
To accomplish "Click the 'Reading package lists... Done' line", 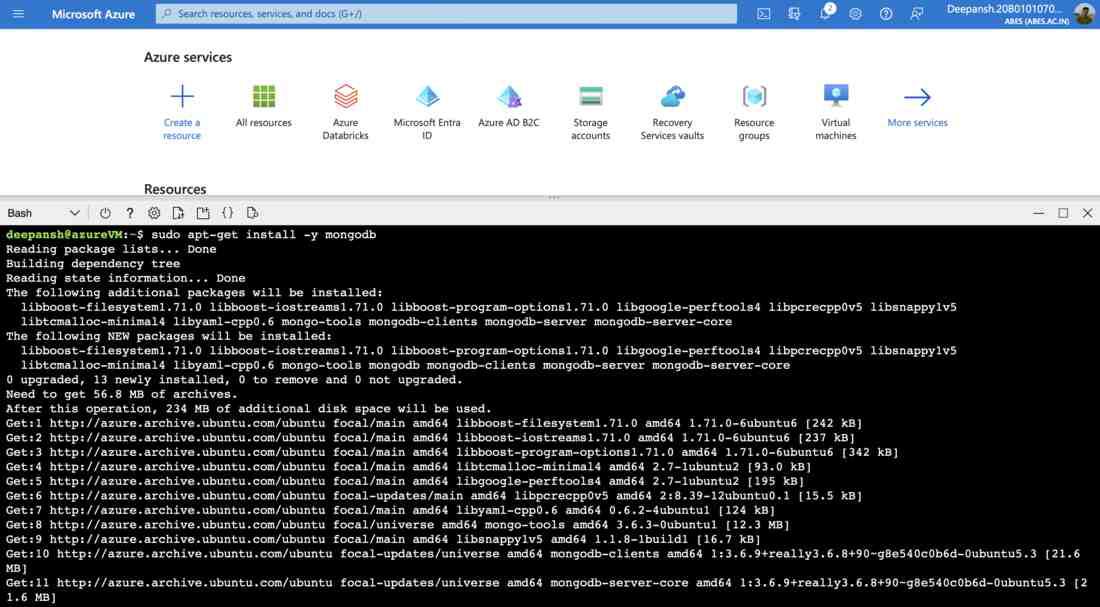I will click(x=111, y=249).
